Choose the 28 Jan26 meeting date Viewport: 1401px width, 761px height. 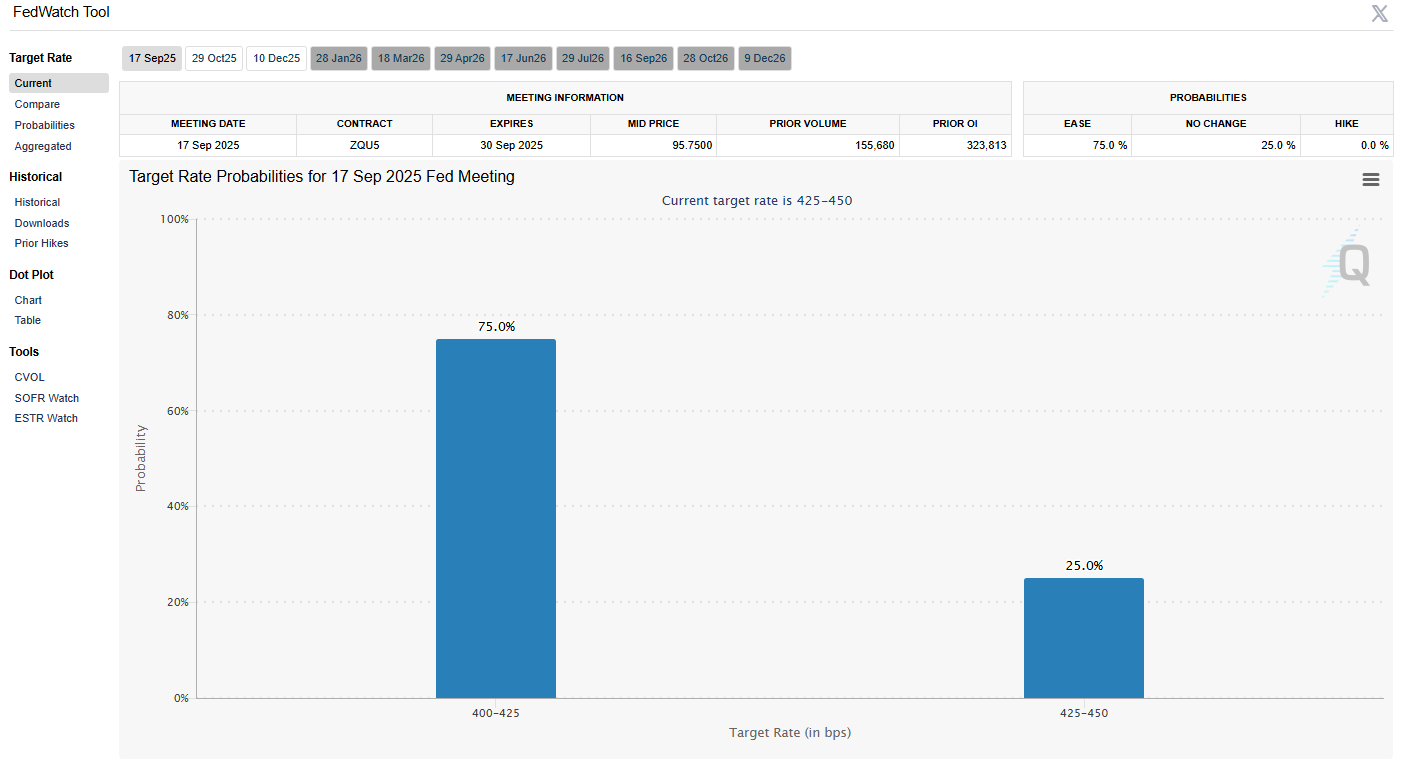point(339,59)
